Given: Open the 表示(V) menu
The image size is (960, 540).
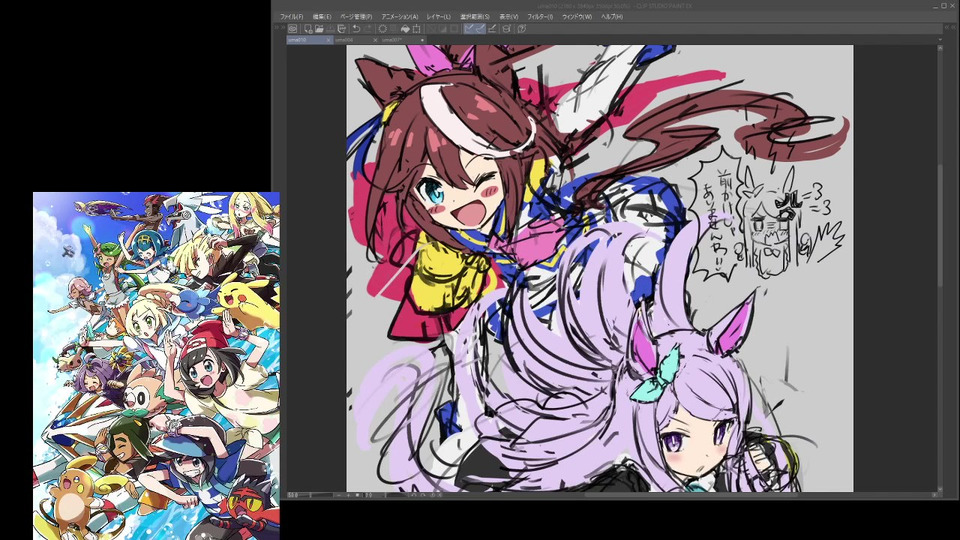Looking at the screenshot, I should coord(509,17).
